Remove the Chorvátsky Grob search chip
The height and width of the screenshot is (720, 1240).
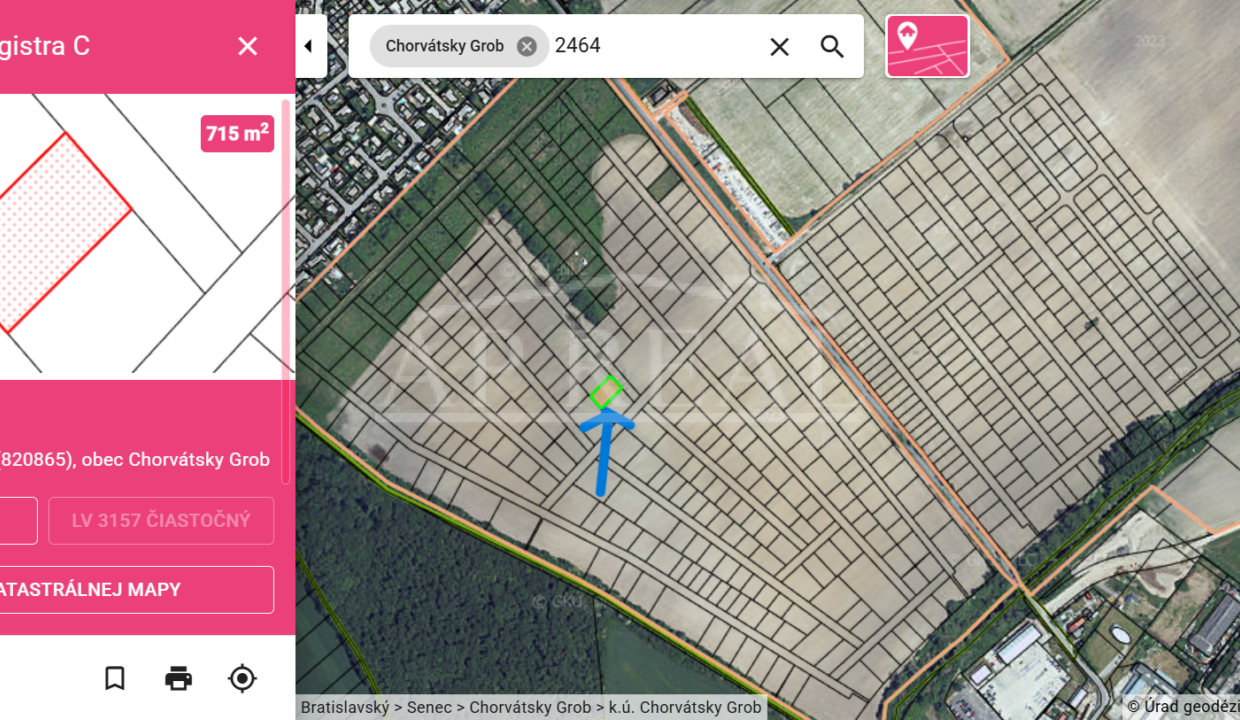[527, 46]
